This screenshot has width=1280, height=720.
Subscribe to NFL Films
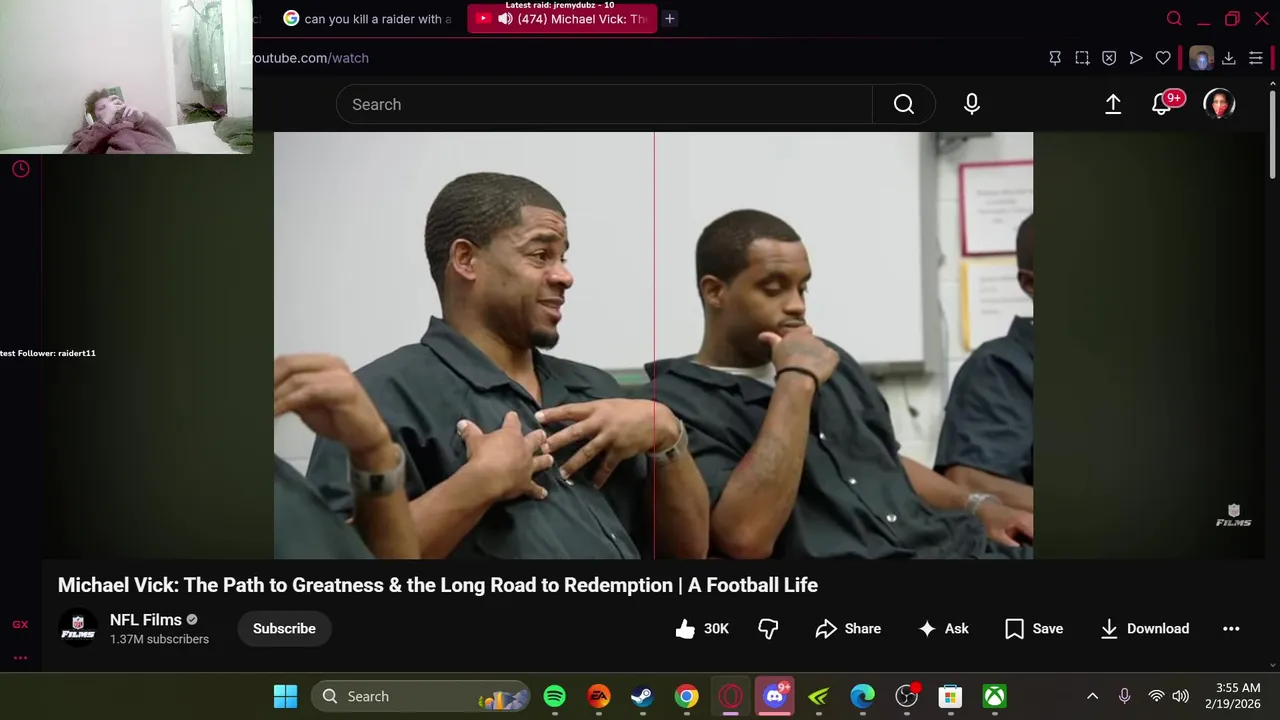coord(284,628)
